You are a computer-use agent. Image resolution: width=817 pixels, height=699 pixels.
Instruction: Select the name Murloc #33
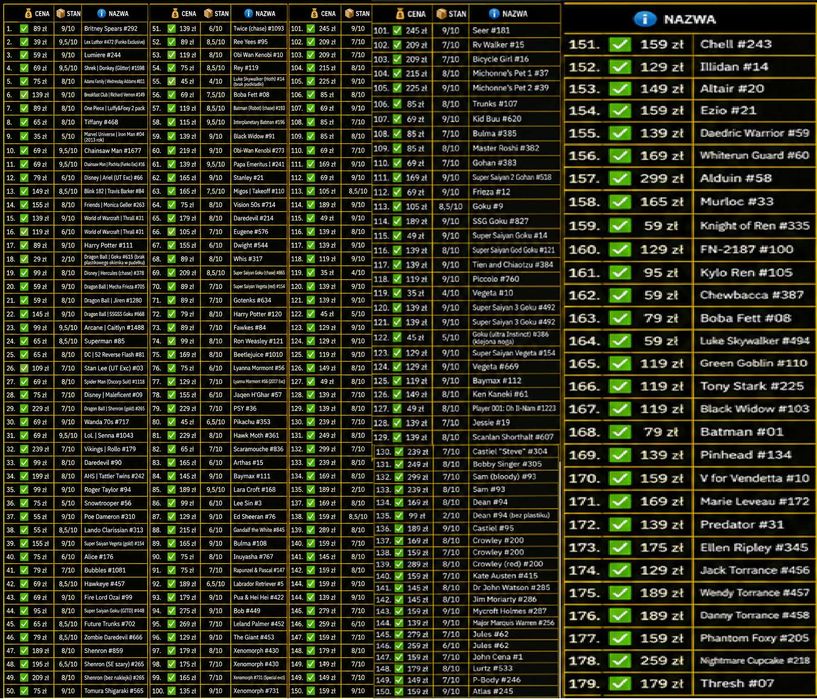point(737,201)
